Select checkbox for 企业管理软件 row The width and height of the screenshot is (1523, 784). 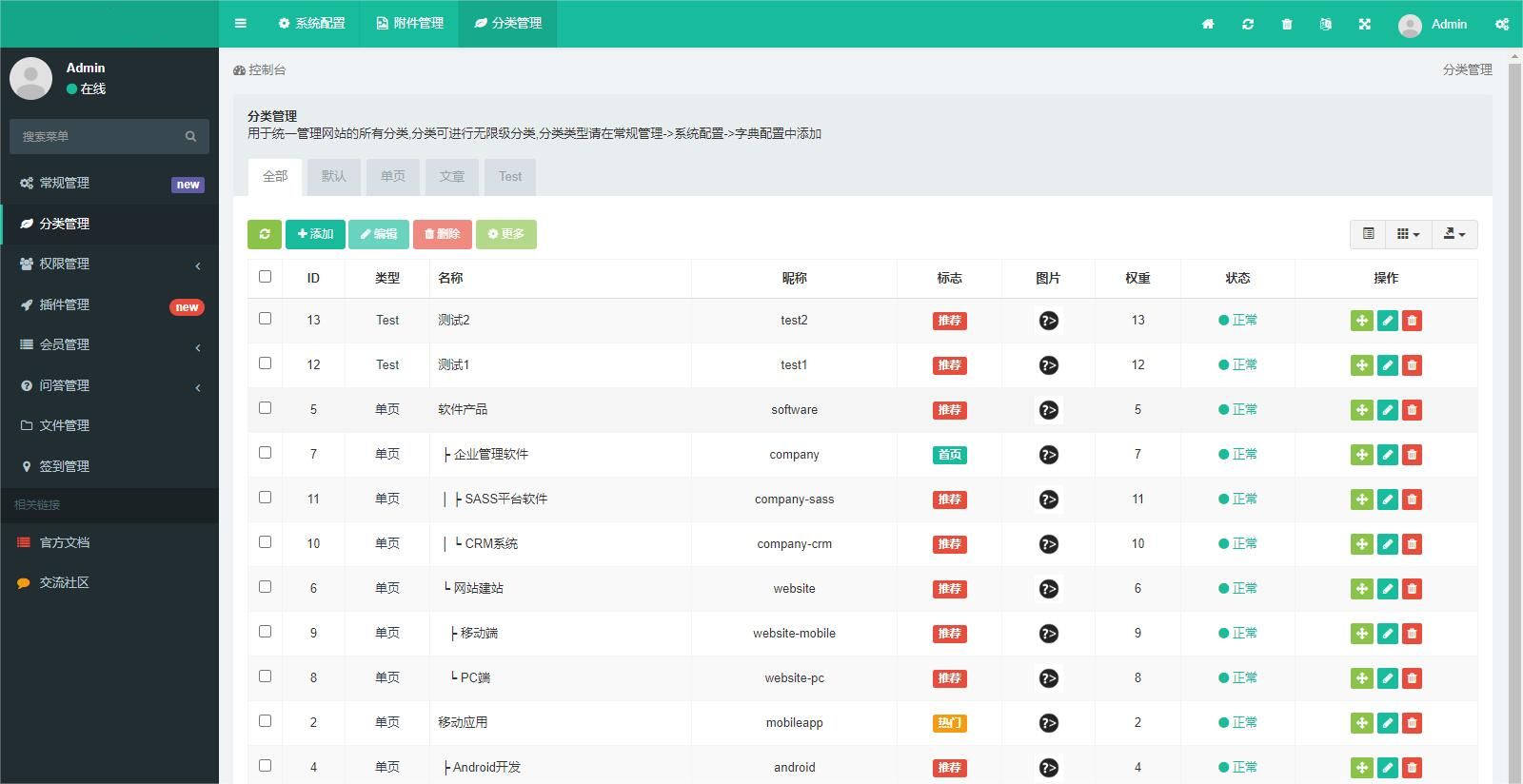tap(265, 453)
